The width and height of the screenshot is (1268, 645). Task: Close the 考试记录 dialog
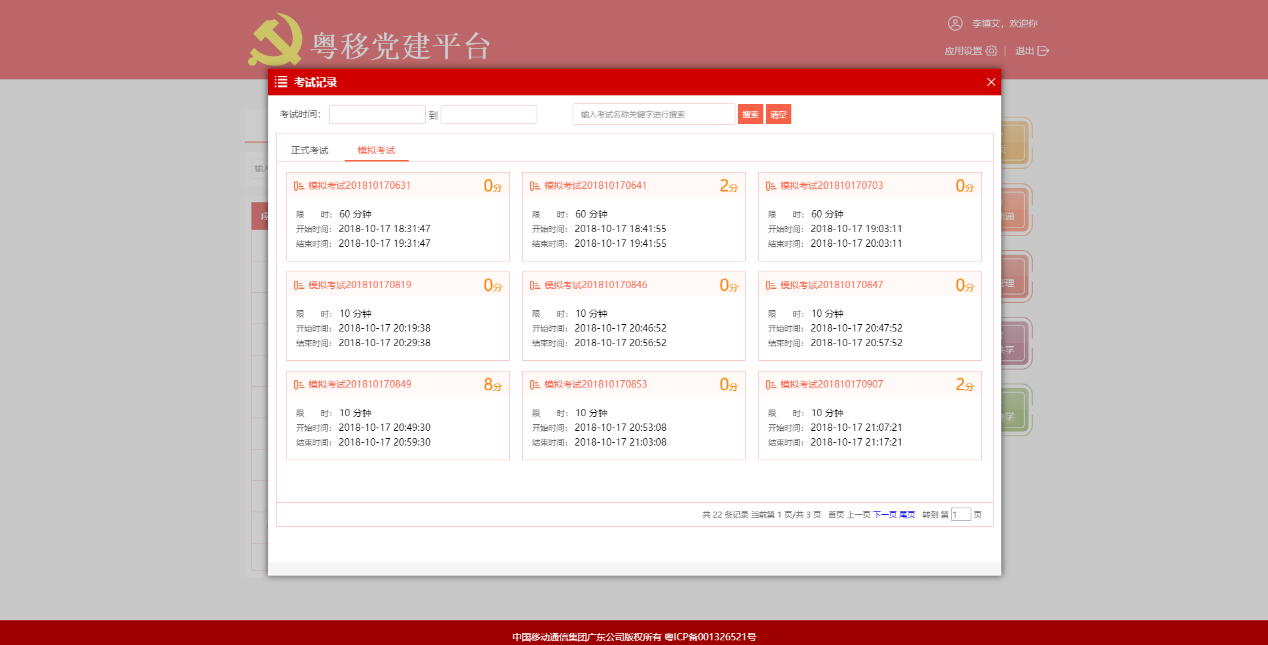(991, 82)
